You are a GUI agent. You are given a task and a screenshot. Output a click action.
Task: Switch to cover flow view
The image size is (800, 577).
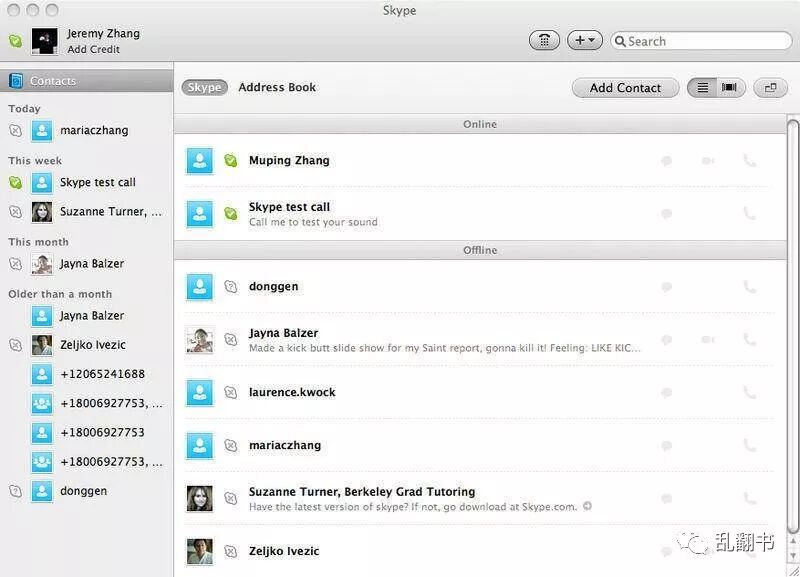click(730, 88)
